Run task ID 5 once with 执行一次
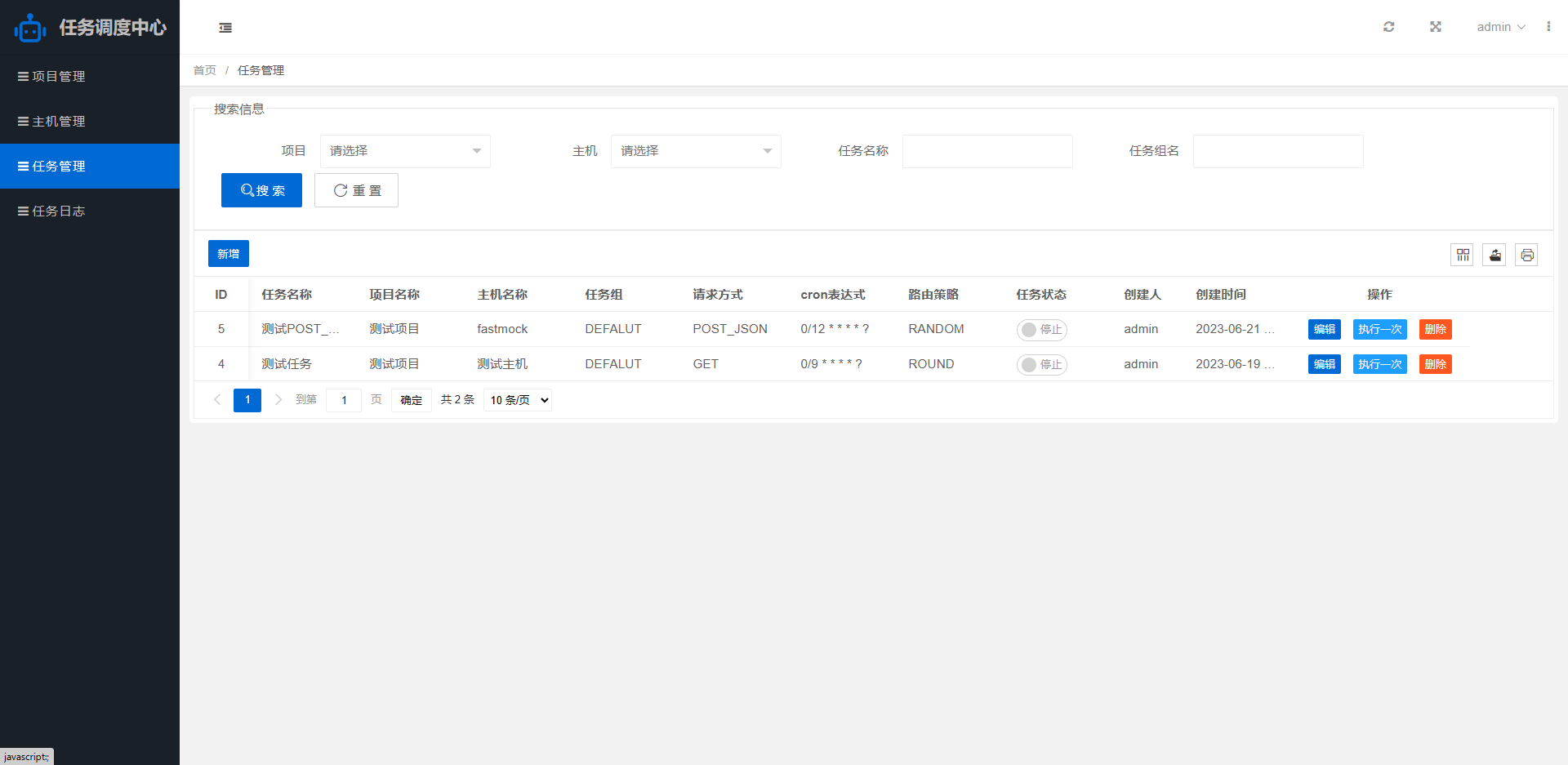 (1379, 330)
